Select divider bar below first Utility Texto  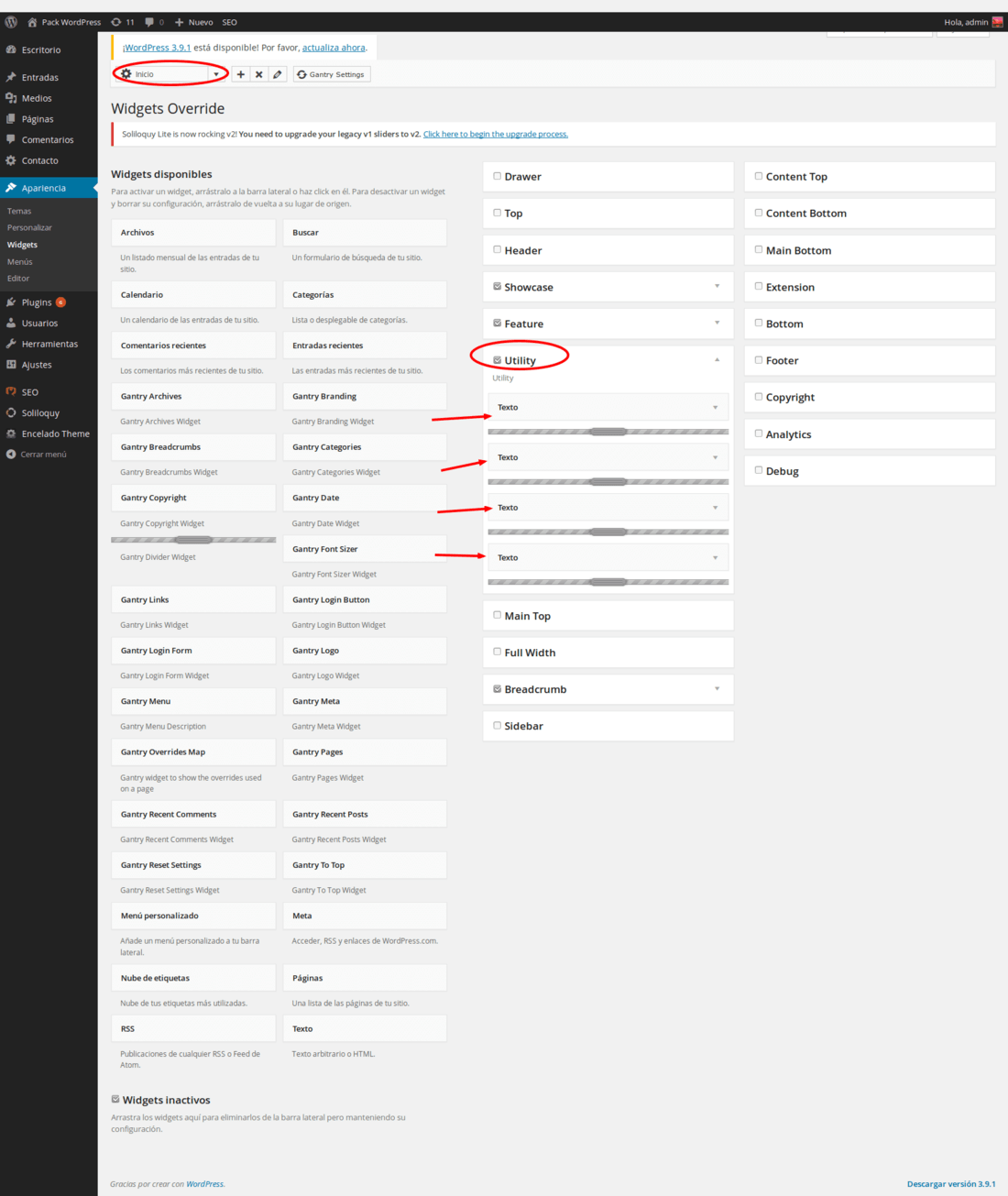[608, 432]
